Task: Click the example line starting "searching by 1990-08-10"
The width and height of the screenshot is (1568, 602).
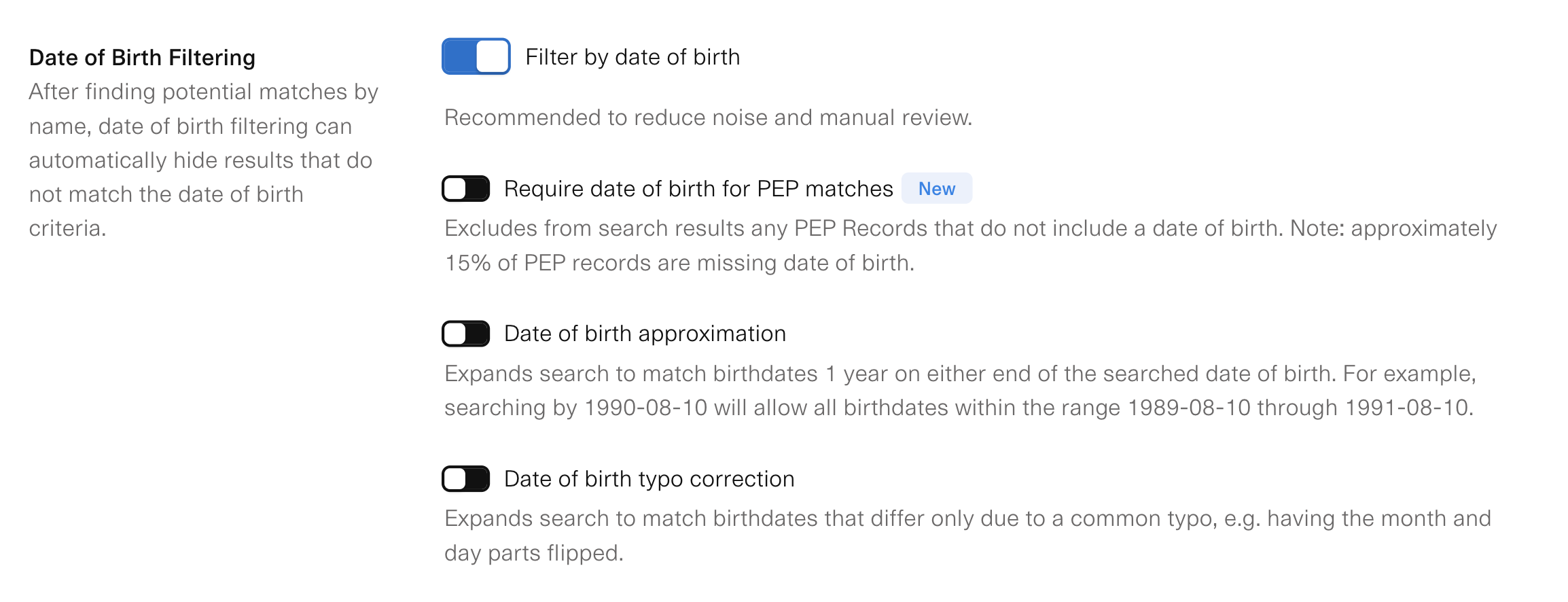Action: point(959,408)
